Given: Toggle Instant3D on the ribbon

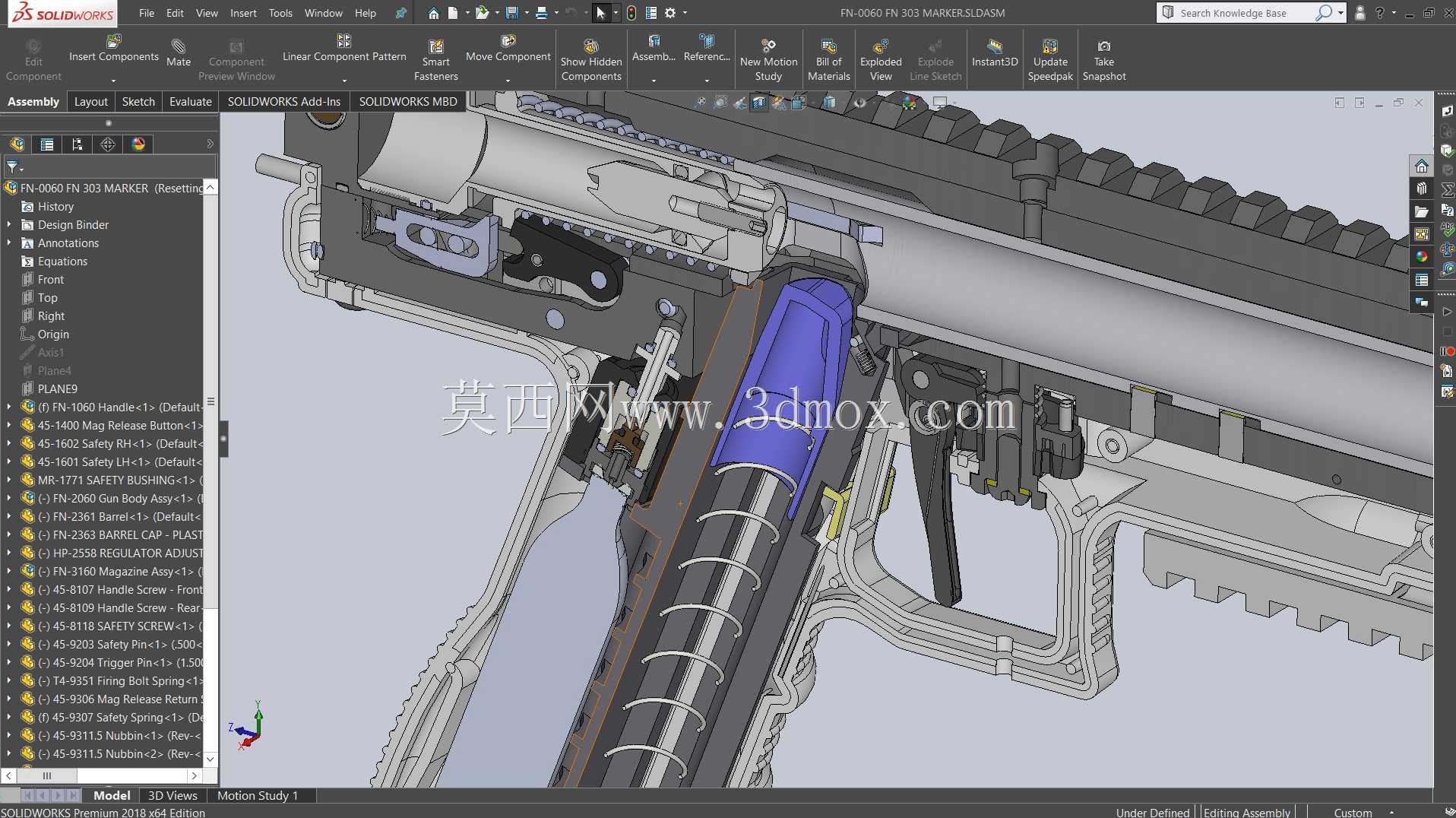Looking at the screenshot, I should [x=995, y=52].
